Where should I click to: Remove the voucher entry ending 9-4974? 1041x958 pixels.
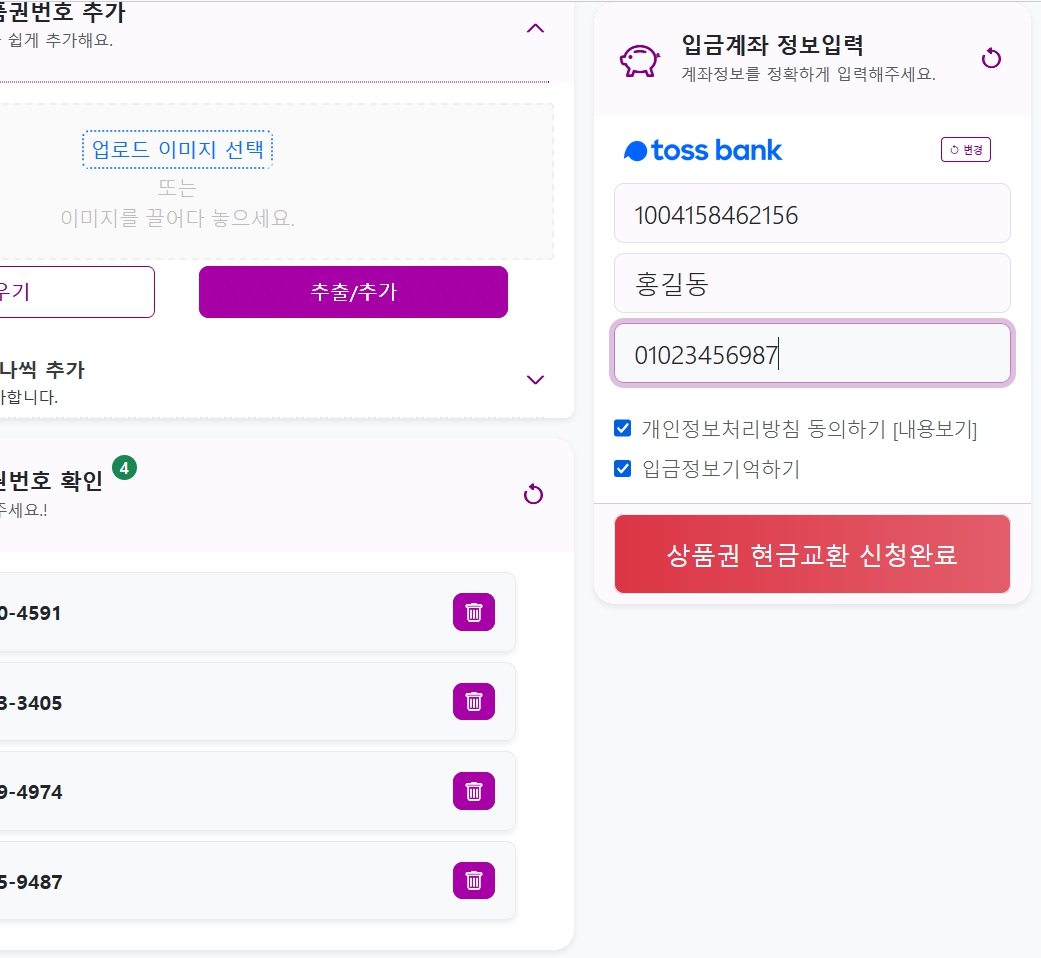pyautogui.click(x=473, y=791)
